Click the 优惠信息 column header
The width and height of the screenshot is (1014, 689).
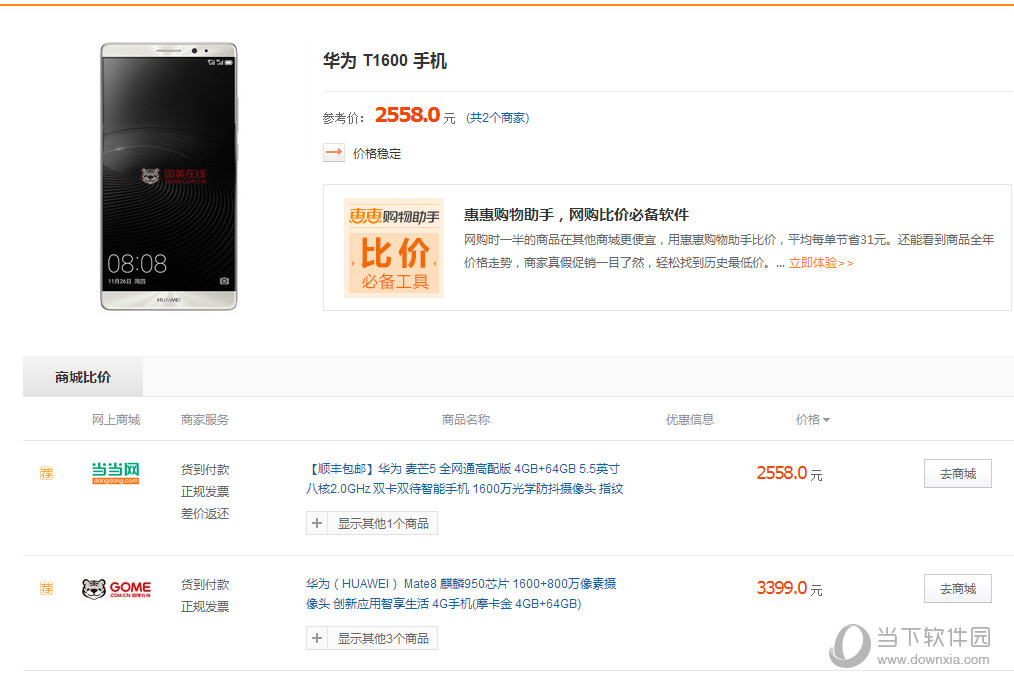coord(690,419)
